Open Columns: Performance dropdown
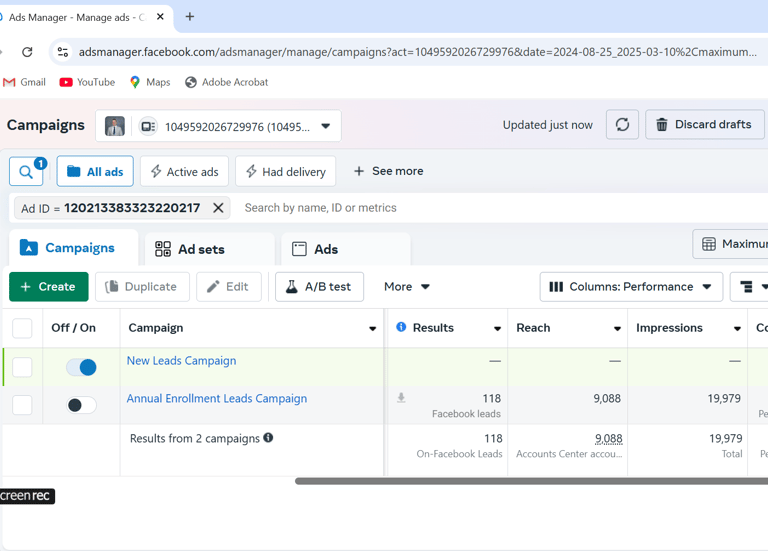 [631, 287]
